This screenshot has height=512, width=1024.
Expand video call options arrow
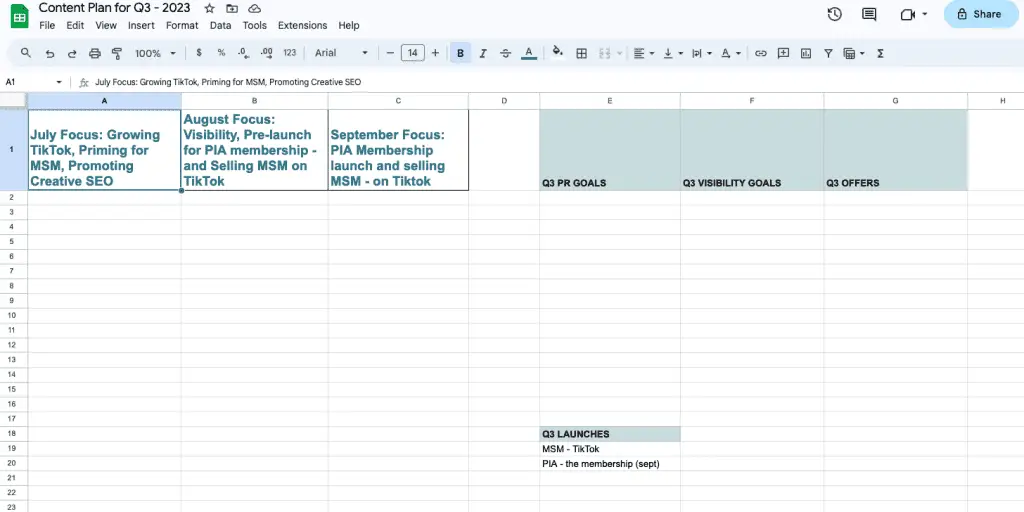click(925, 14)
